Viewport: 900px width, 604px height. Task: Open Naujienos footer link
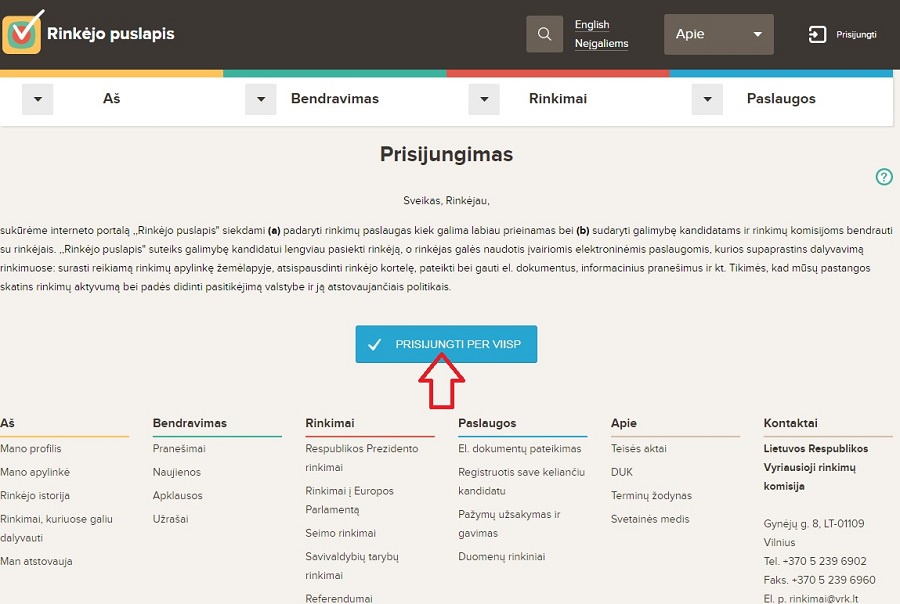[x=177, y=472]
